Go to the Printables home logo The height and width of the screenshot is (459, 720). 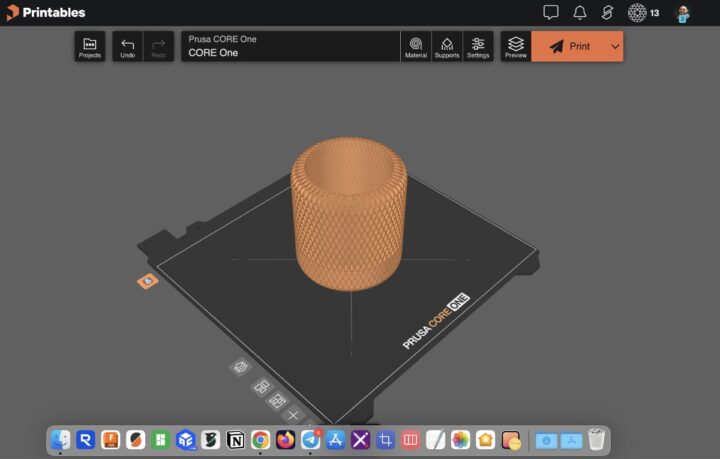click(46, 13)
